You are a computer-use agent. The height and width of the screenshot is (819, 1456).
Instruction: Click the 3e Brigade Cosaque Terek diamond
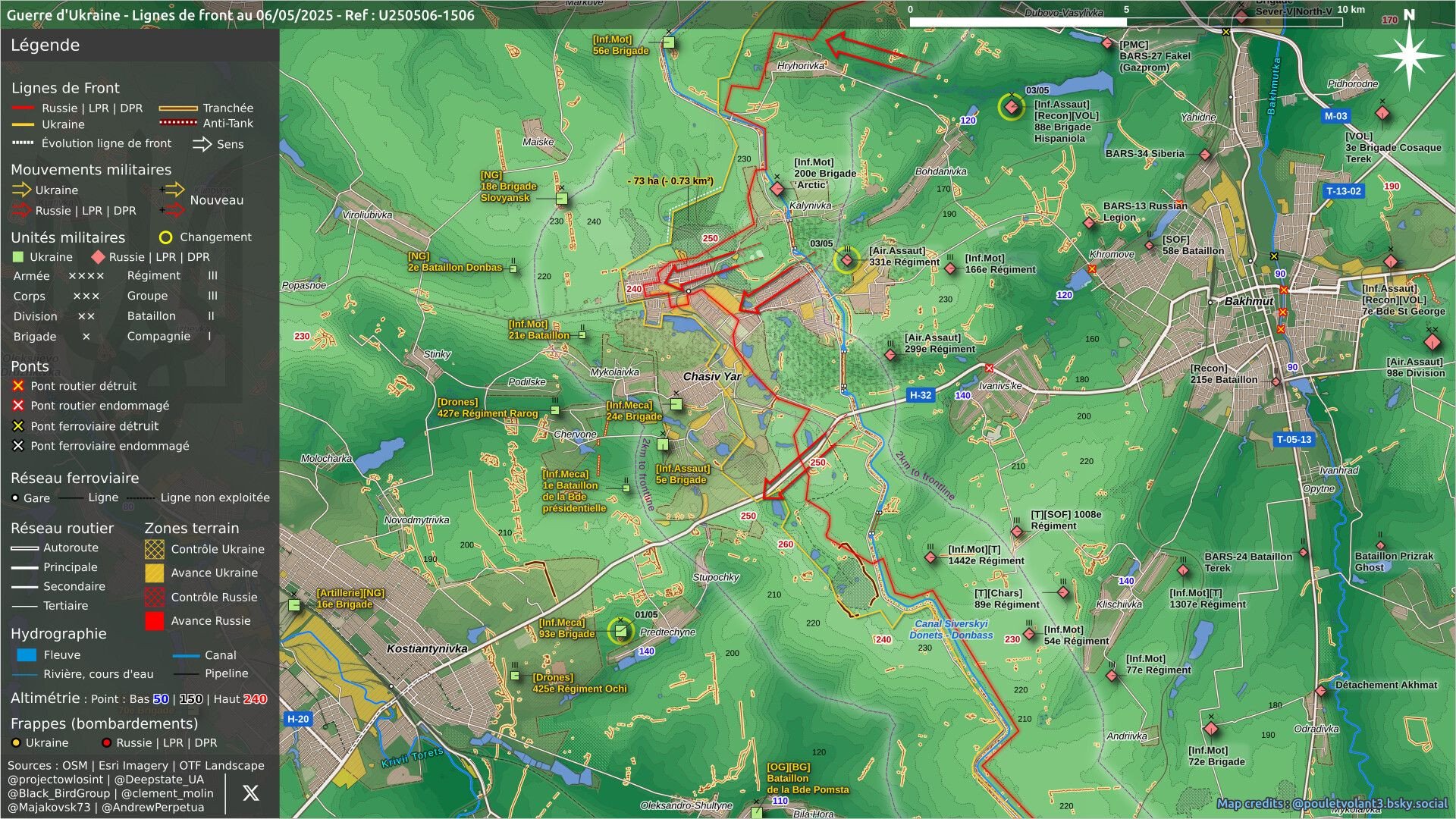pos(1382,113)
